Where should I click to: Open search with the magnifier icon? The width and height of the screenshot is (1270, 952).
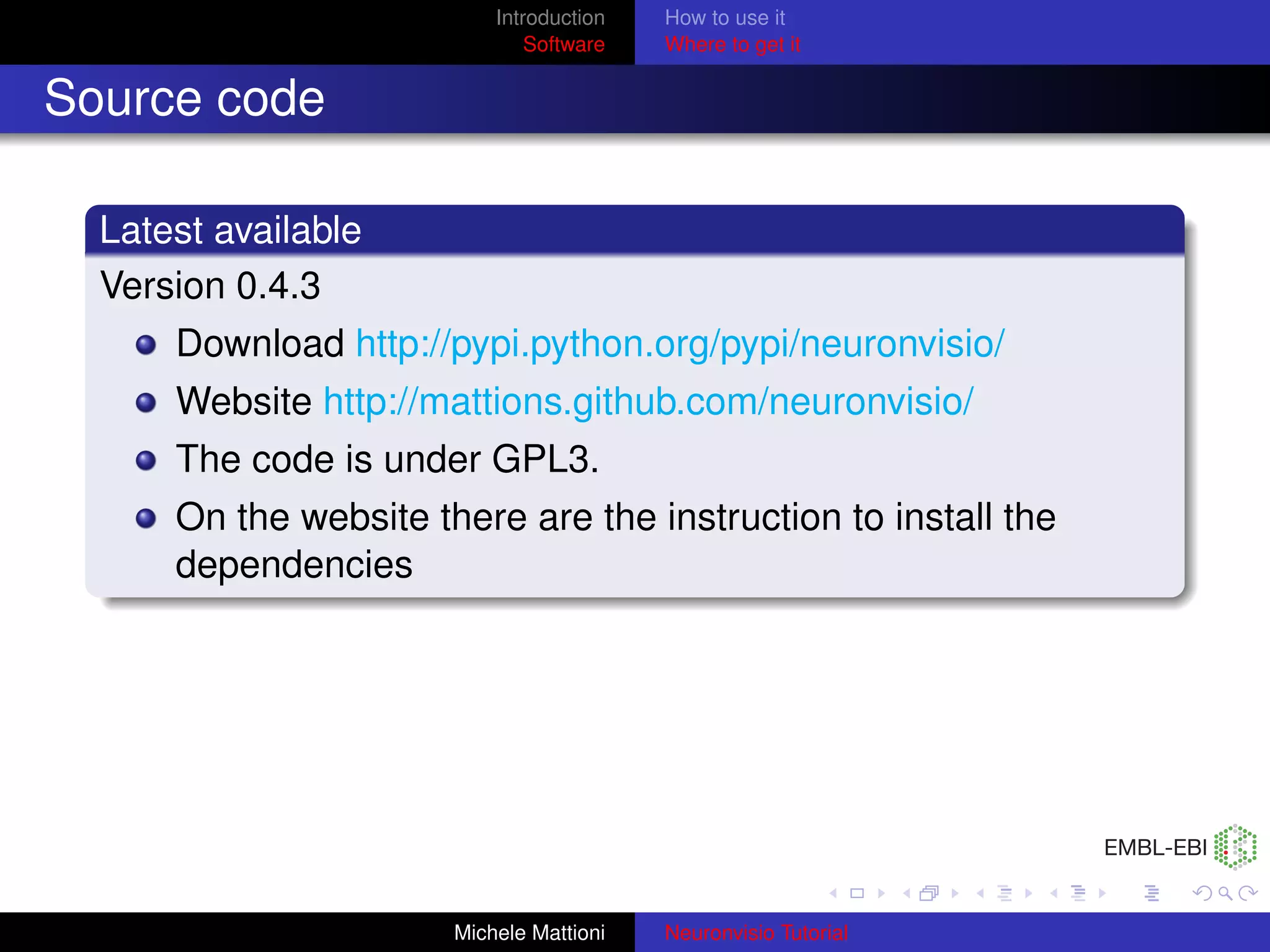pos(1225,893)
